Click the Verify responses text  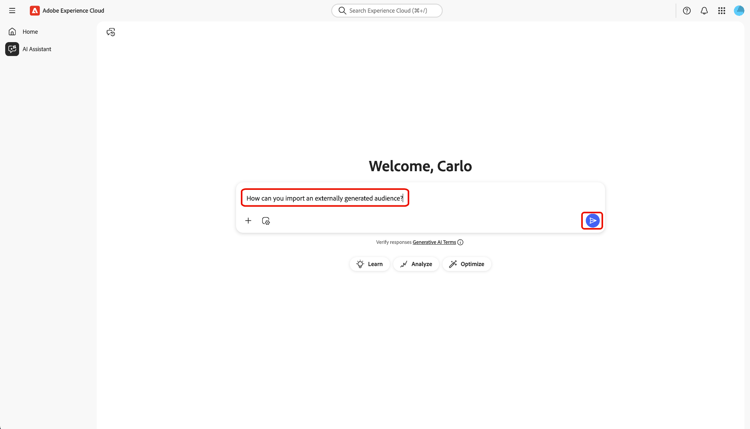pyautogui.click(x=393, y=242)
